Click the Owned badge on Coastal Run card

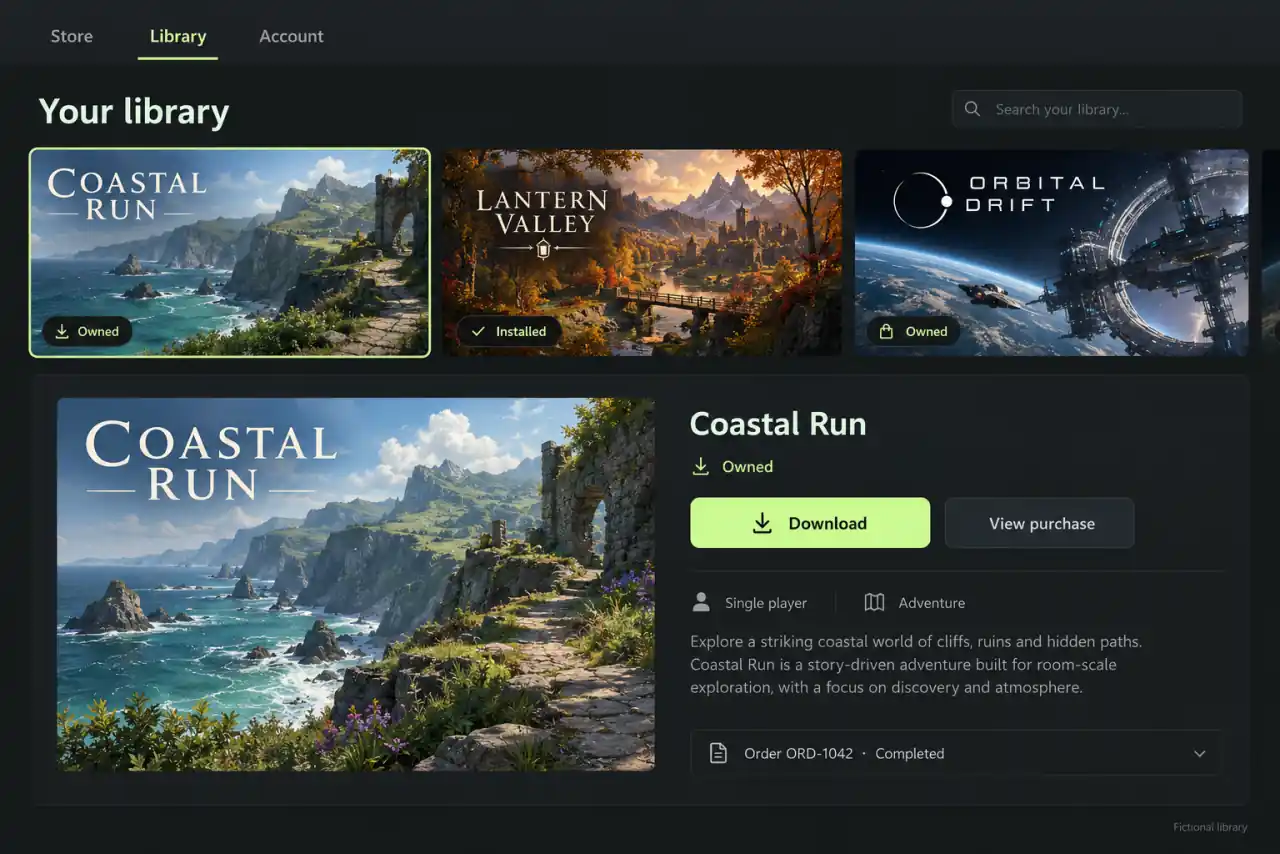click(x=87, y=331)
